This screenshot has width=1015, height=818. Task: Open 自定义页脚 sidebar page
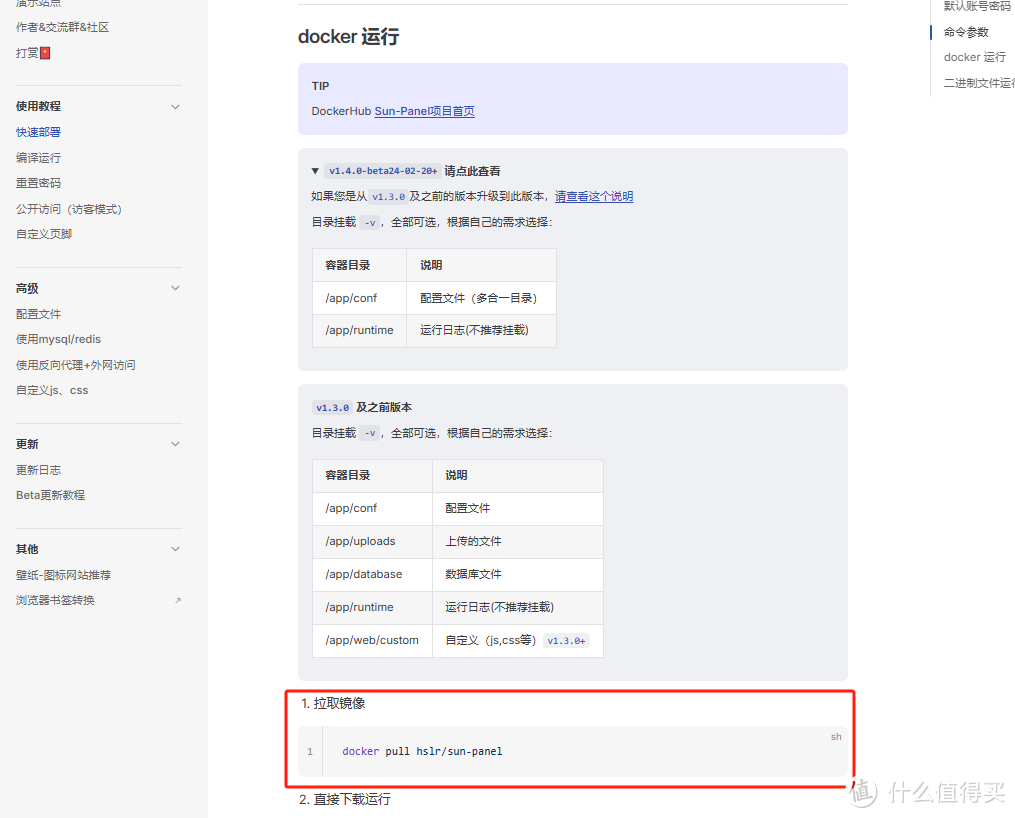(44, 234)
